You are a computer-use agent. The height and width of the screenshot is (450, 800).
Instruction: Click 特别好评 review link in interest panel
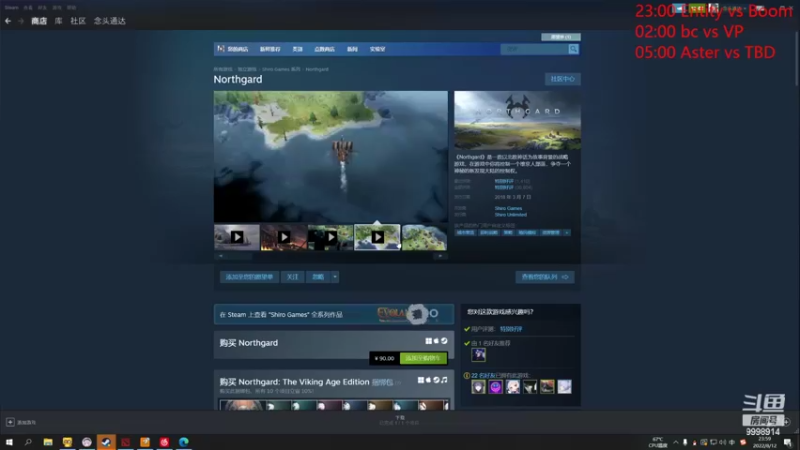point(511,329)
